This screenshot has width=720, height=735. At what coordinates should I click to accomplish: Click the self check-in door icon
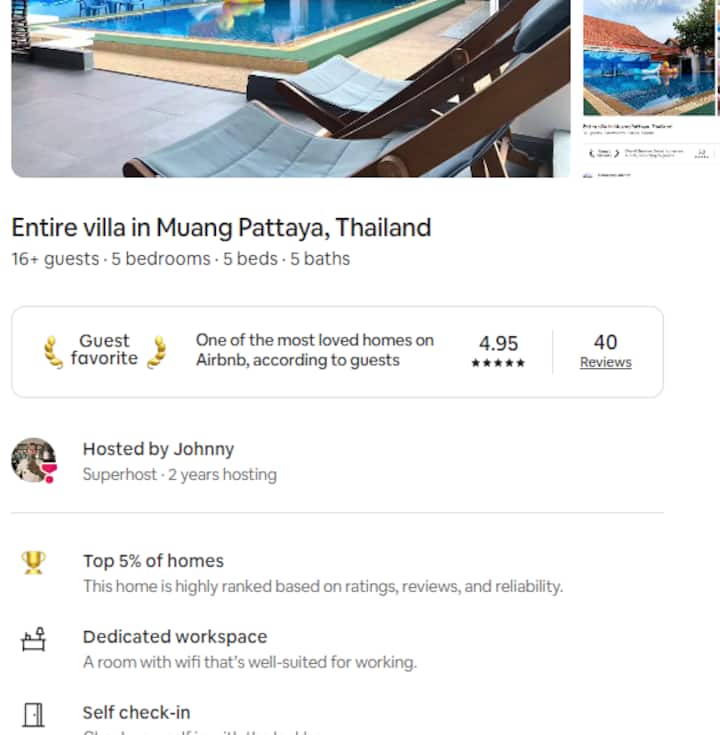(33, 715)
